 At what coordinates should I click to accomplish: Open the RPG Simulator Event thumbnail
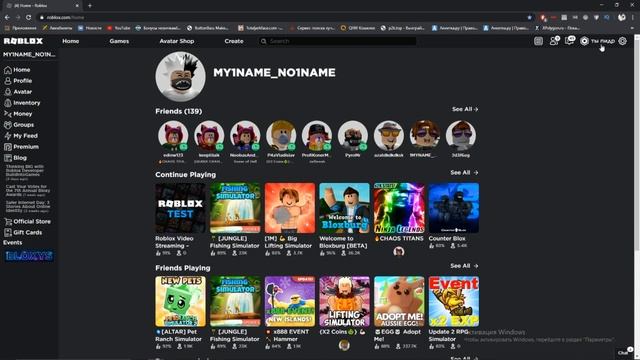coord(454,301)
